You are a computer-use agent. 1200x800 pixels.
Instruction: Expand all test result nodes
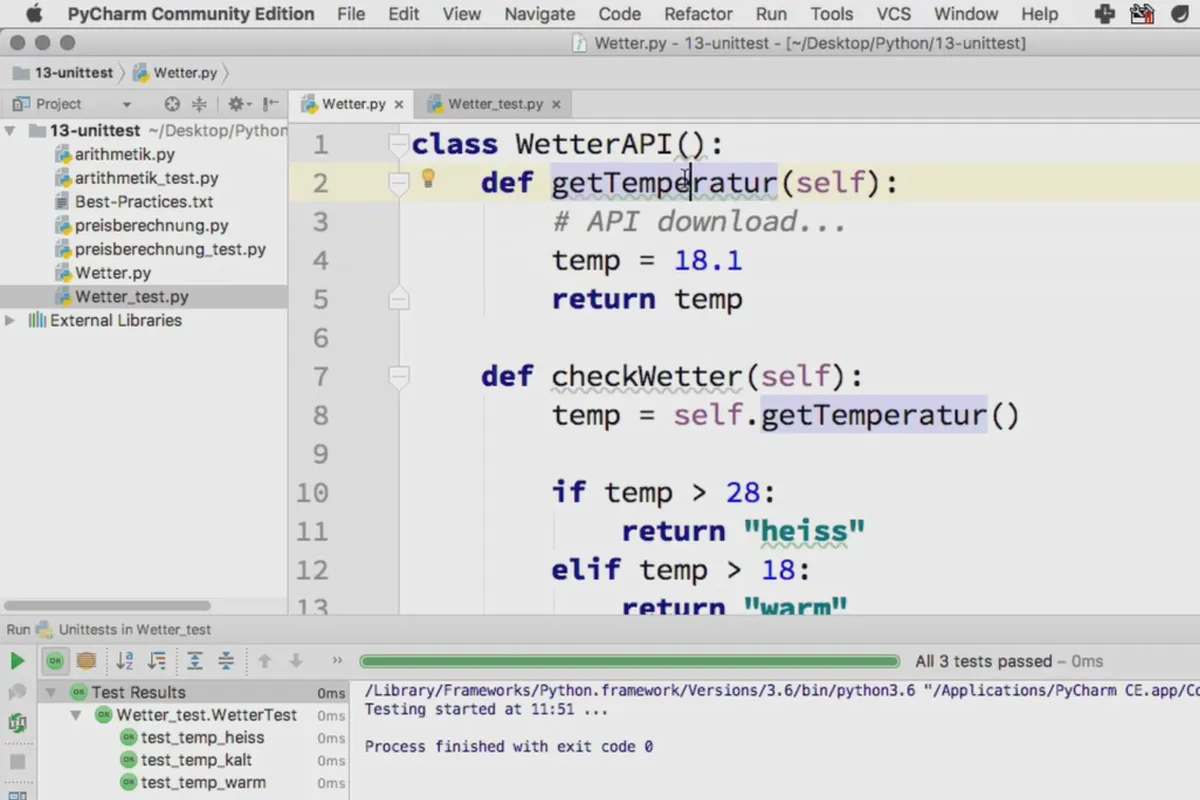(195, 661)
